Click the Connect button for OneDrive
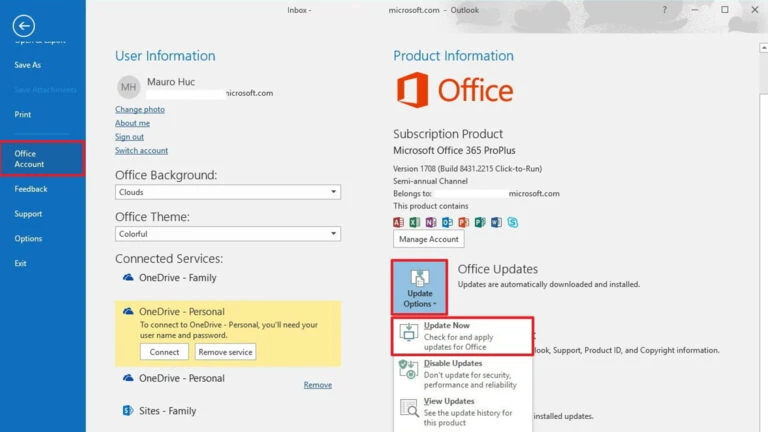 [x=164, y=352]
